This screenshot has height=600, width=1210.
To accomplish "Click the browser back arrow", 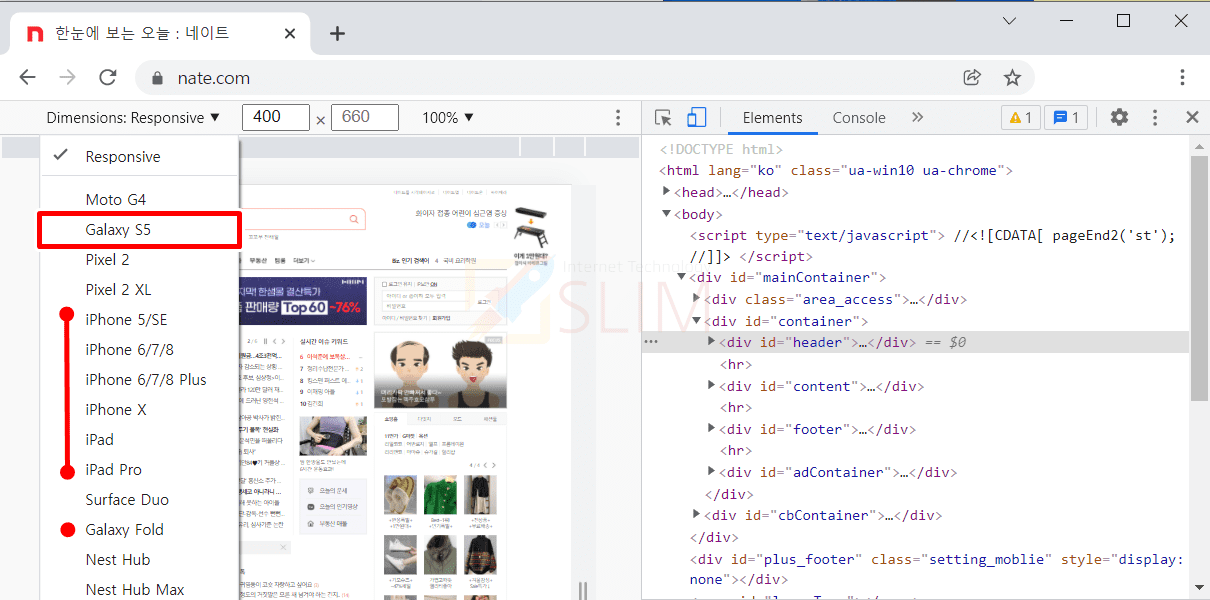I will 28,78.
